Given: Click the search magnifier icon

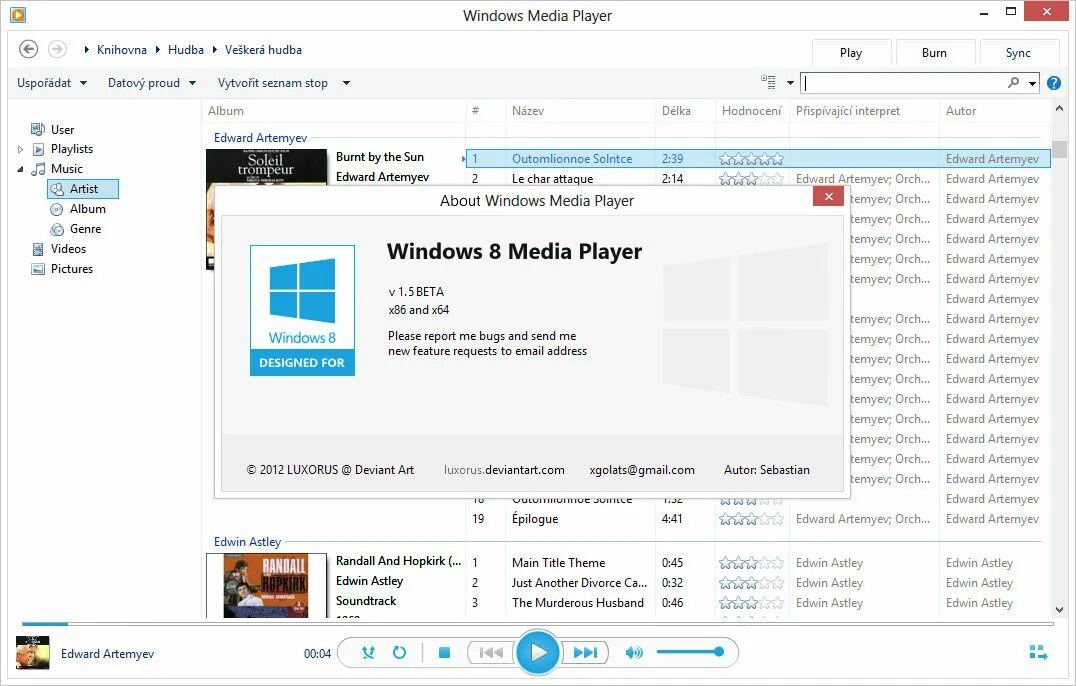Looking at the screenshot, I should coord(1014,82).
